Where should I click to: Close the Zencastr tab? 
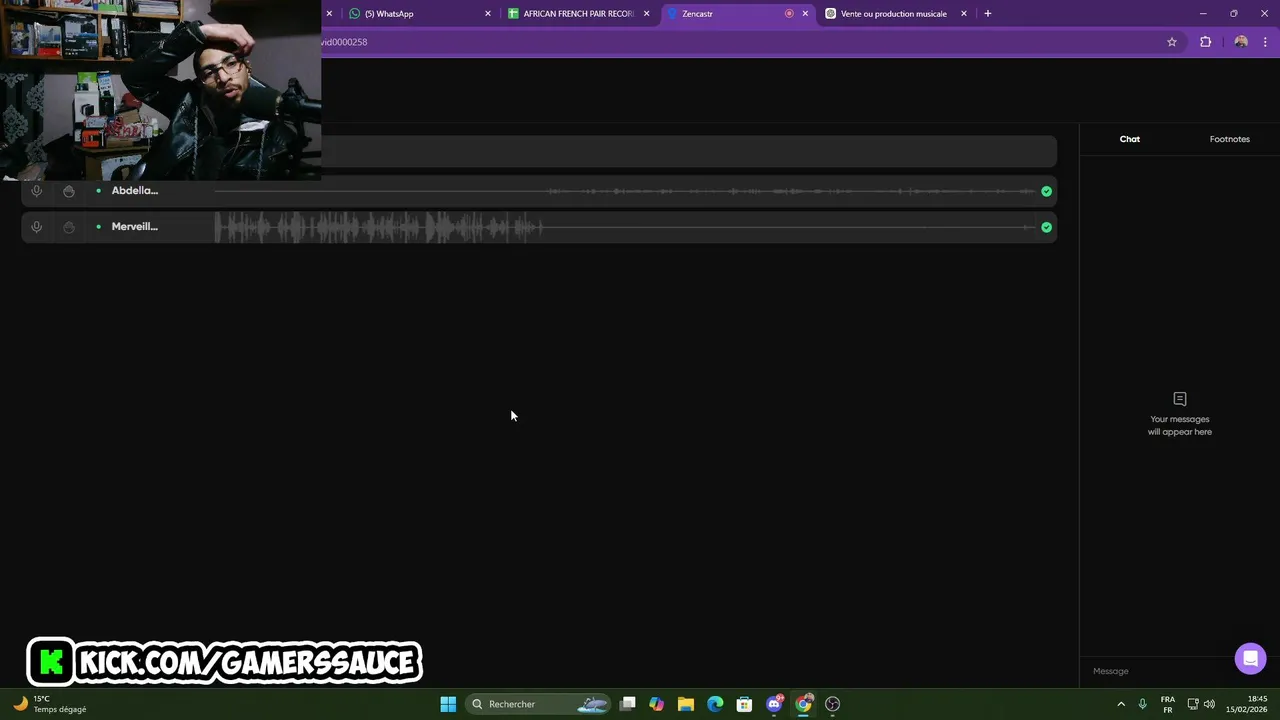[x=805, y=14]
